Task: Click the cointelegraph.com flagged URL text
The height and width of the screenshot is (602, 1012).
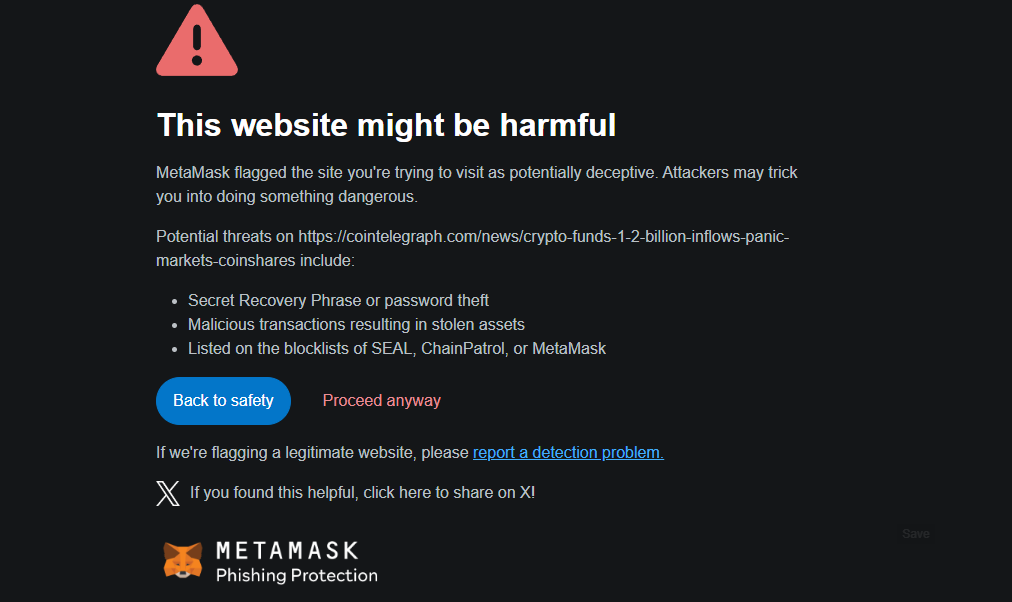Action: pos(543,237)
